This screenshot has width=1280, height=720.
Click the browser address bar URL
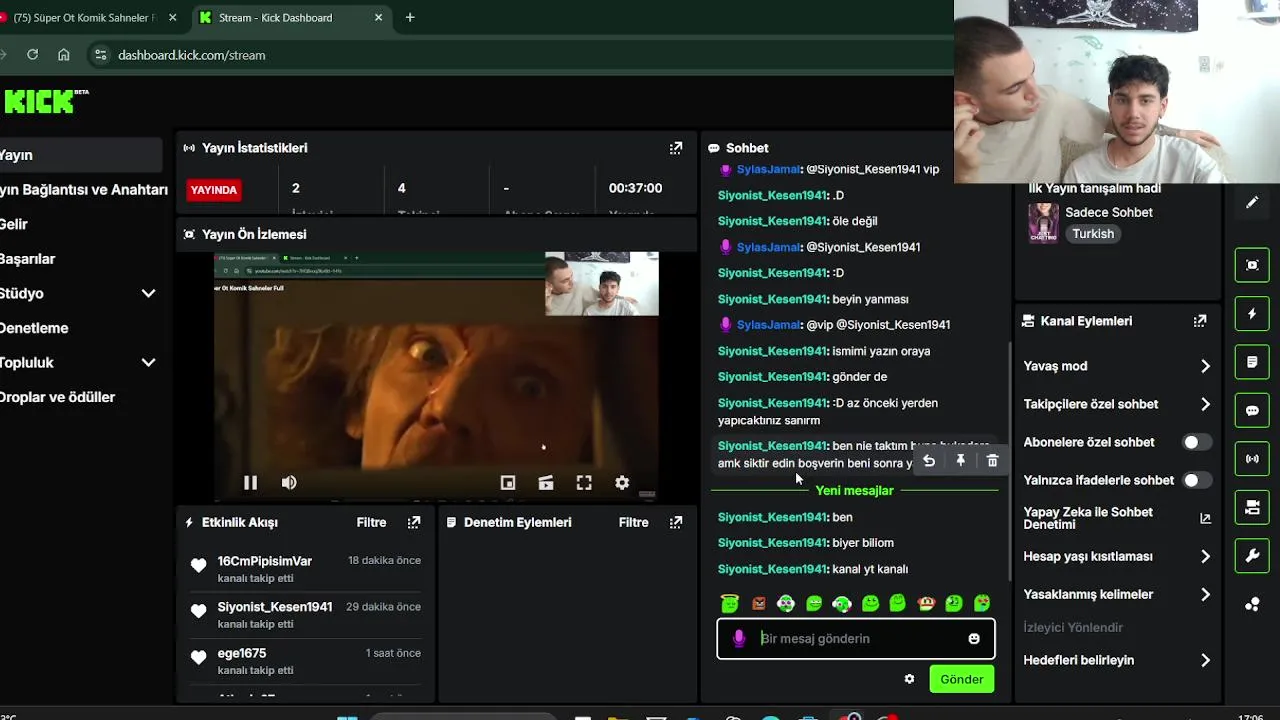pos(192,55)
